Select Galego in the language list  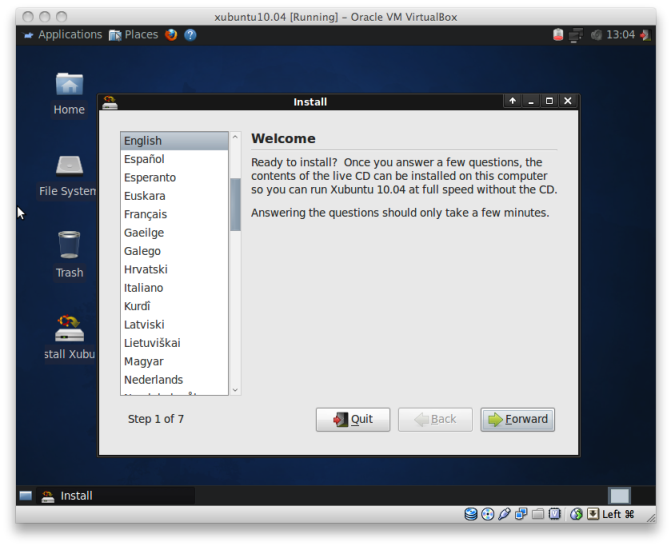(174, 251)
